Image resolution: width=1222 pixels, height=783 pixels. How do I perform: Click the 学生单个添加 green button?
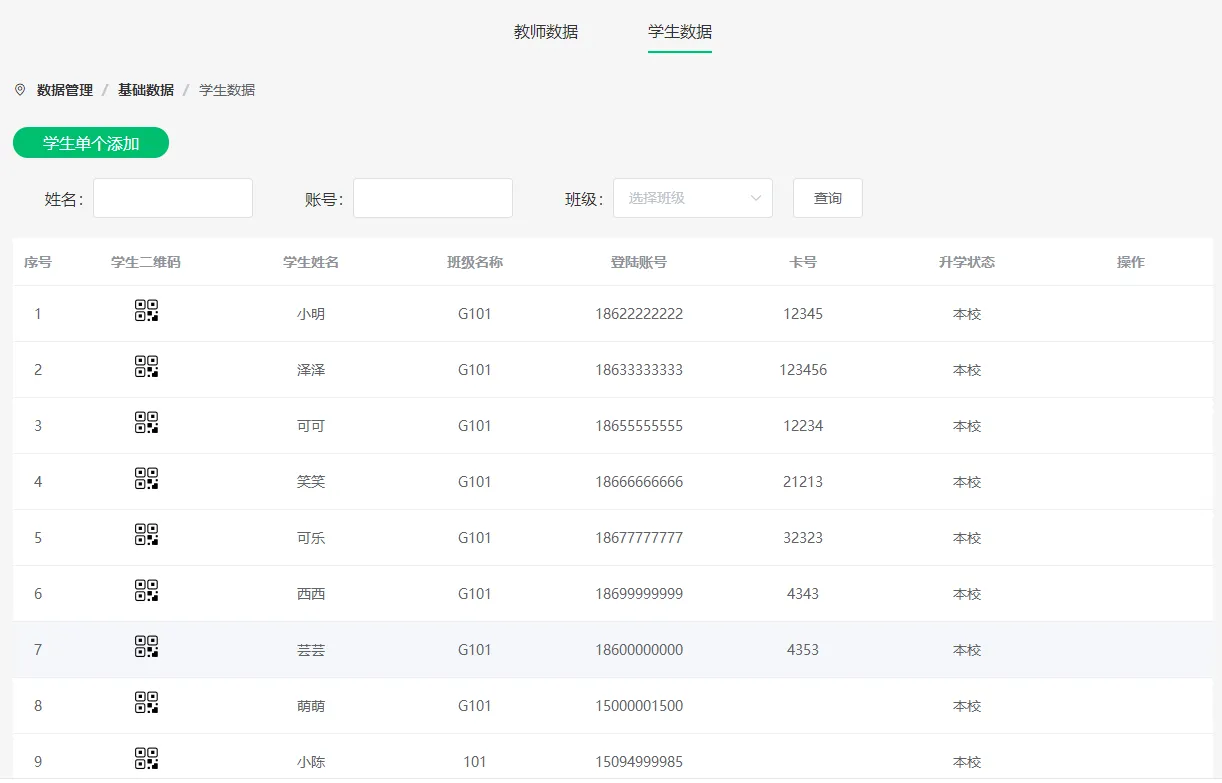[x=90, y=143]
